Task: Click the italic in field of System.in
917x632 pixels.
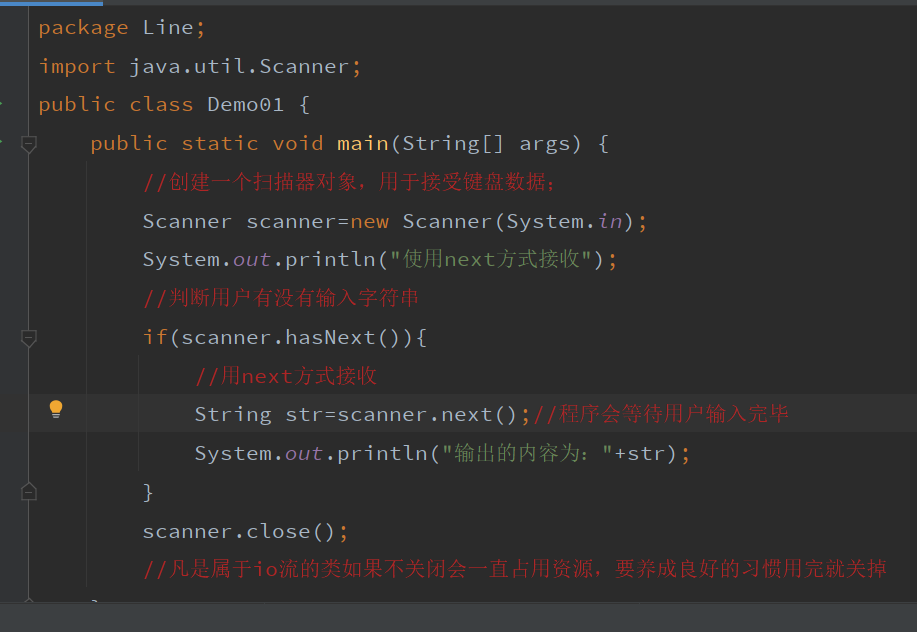Action: (609, 221)
